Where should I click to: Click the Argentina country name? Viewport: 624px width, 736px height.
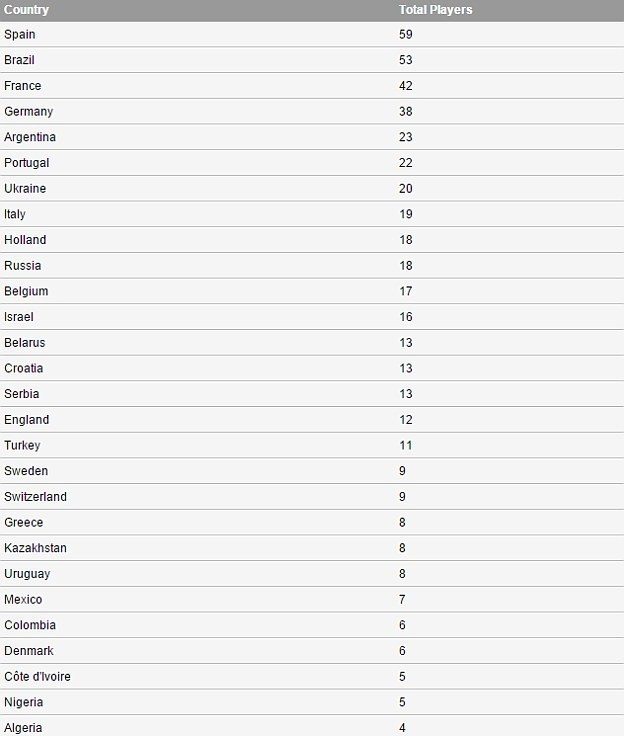pyautogui.click(x=30, y=137)
